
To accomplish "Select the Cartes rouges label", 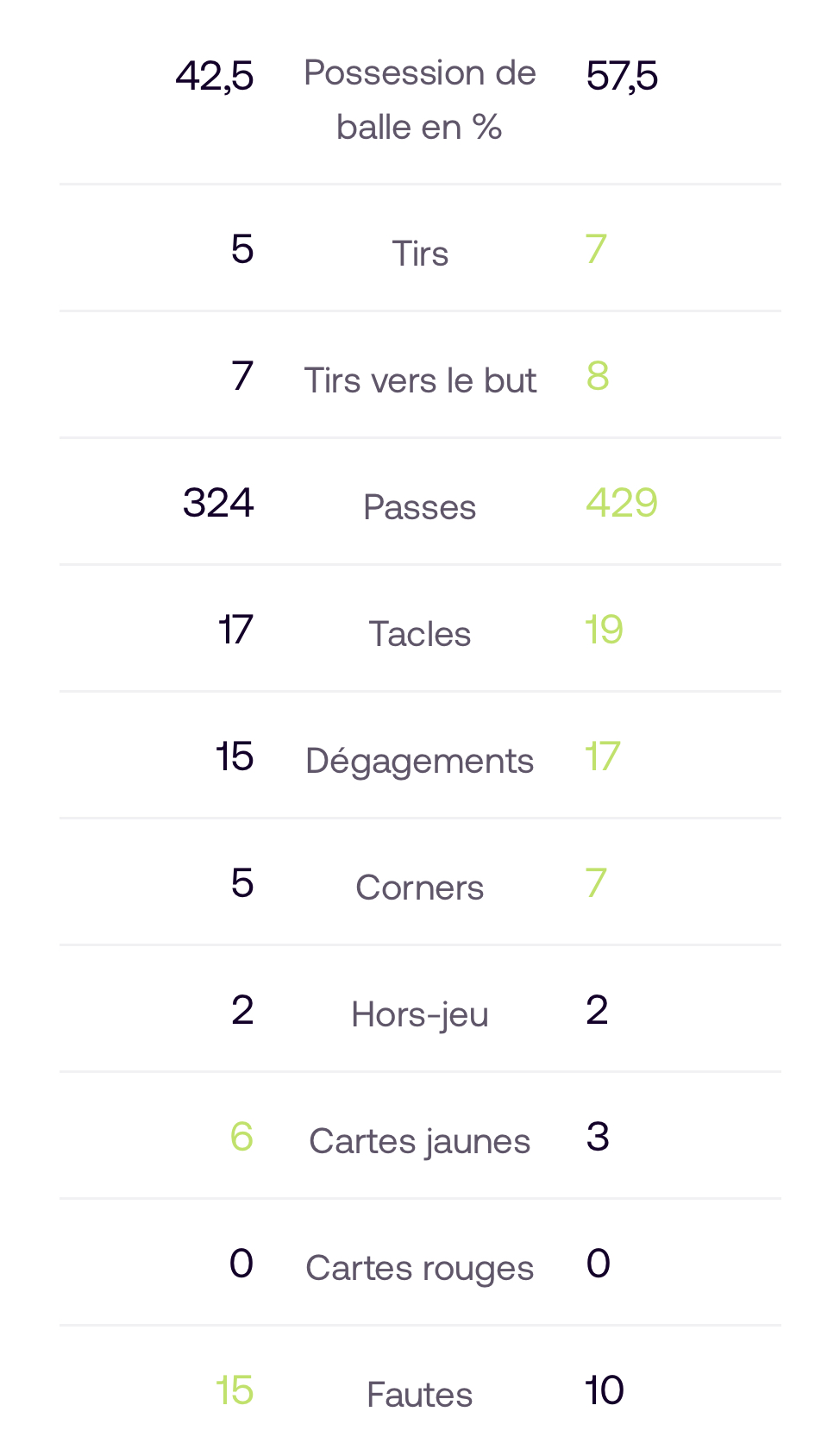I will click(420, 1268).
